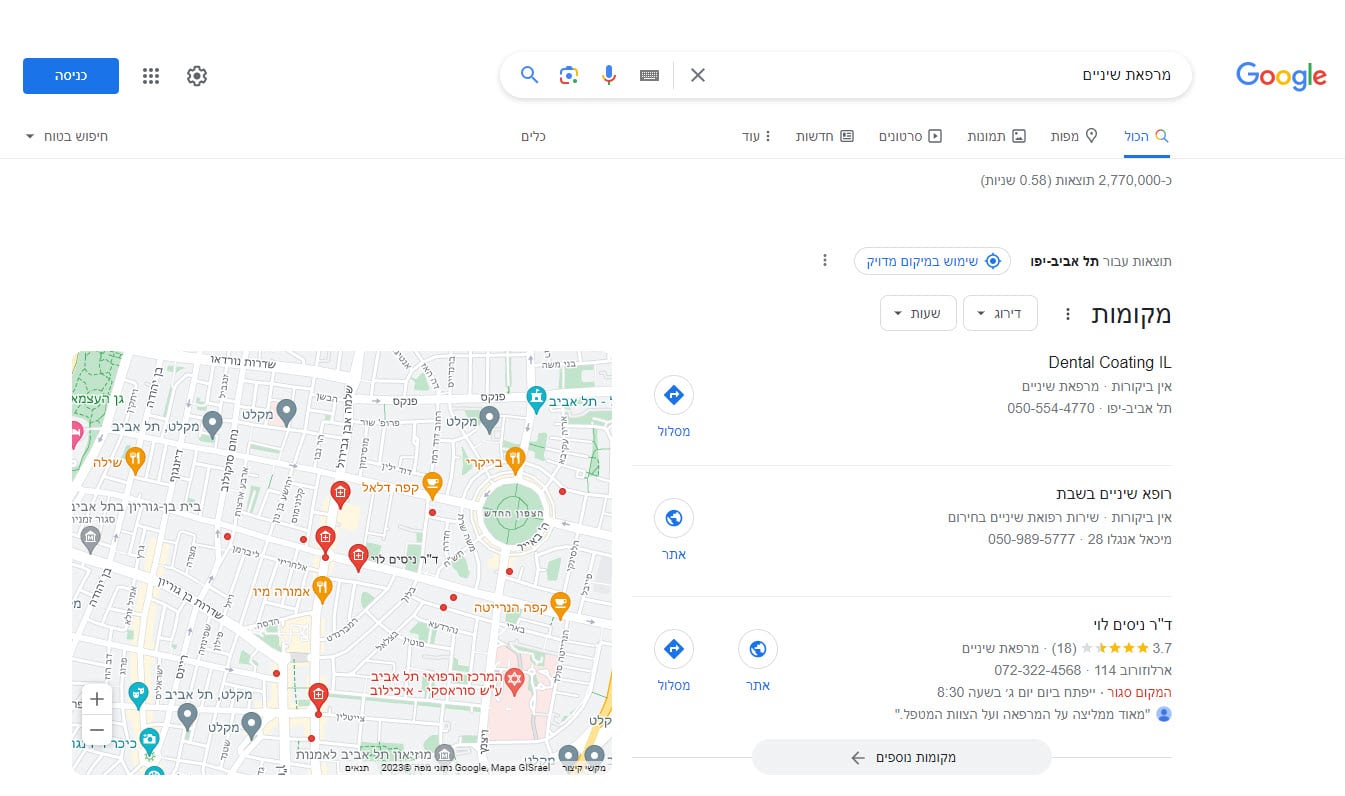Click the שילה restaurant map pin
Viewport: 1345px width, 796px height.
(x=135, y=459)
